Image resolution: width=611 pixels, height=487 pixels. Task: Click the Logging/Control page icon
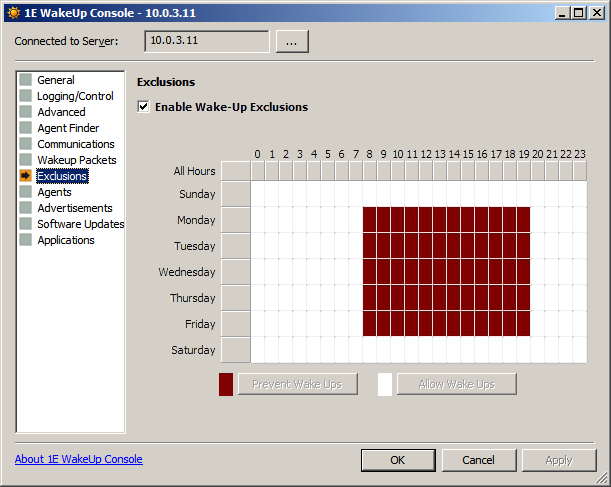click(25, 96)
